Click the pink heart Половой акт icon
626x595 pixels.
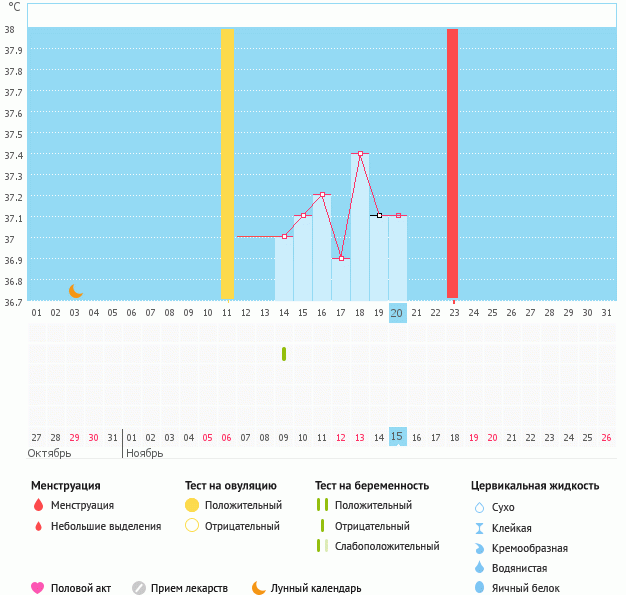click(38, 588)
